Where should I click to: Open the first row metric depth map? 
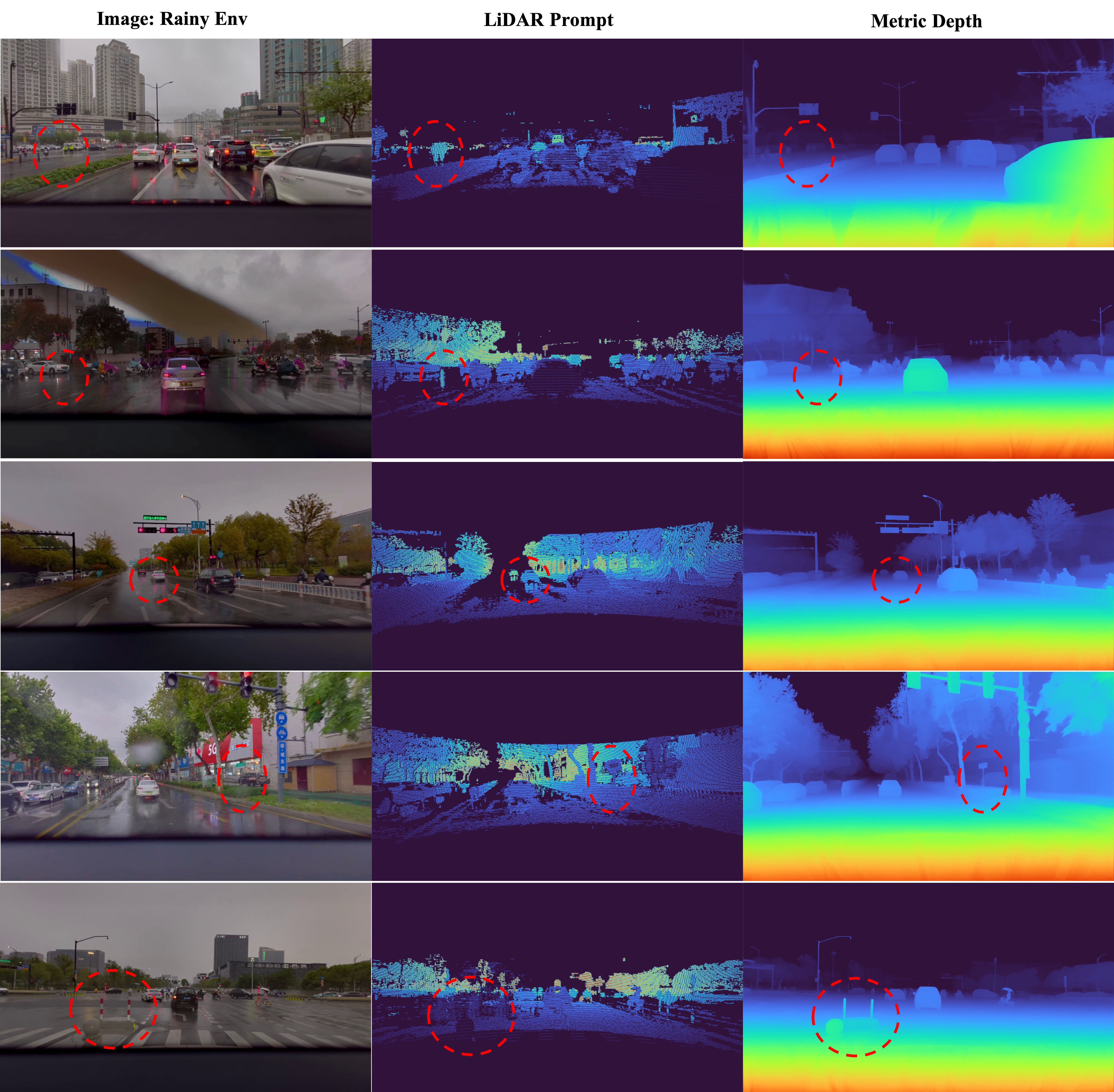pyautogui.click(x=928, y=143)
